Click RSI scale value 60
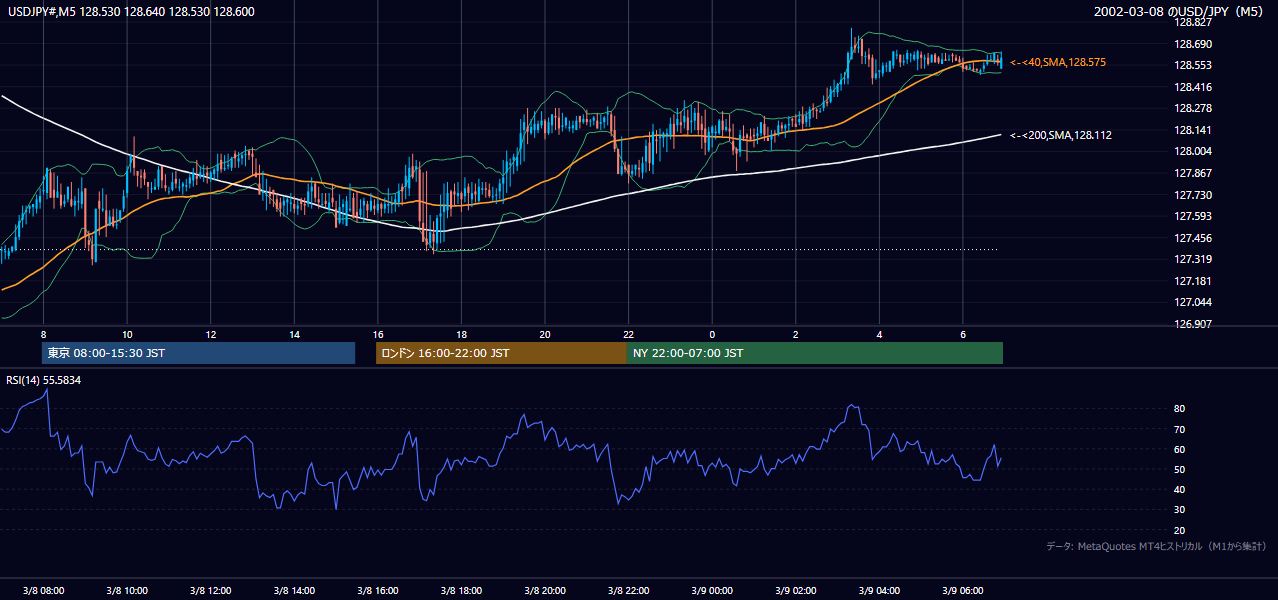 click(x=1180, y=449)
